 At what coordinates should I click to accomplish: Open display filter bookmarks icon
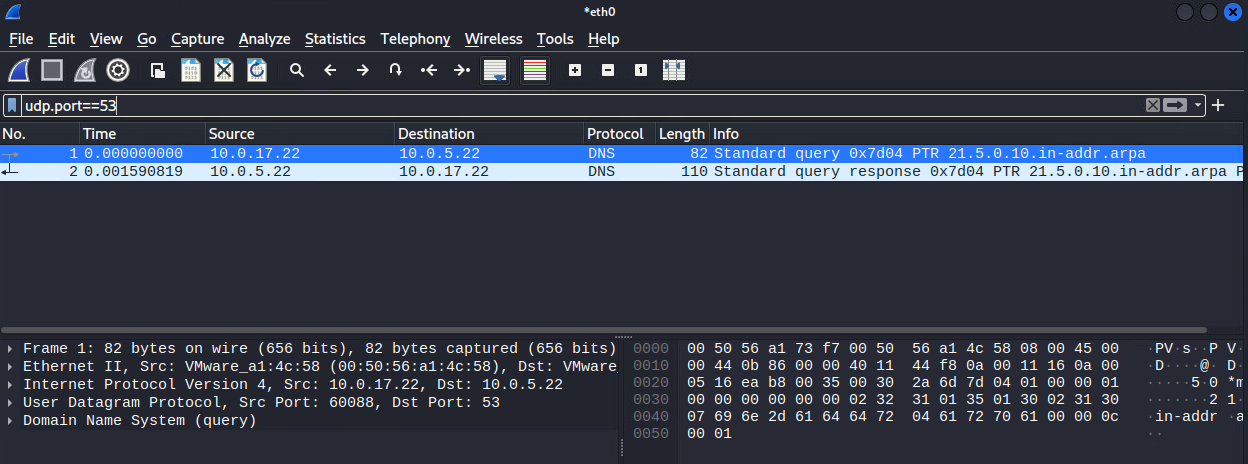point(11,105)
